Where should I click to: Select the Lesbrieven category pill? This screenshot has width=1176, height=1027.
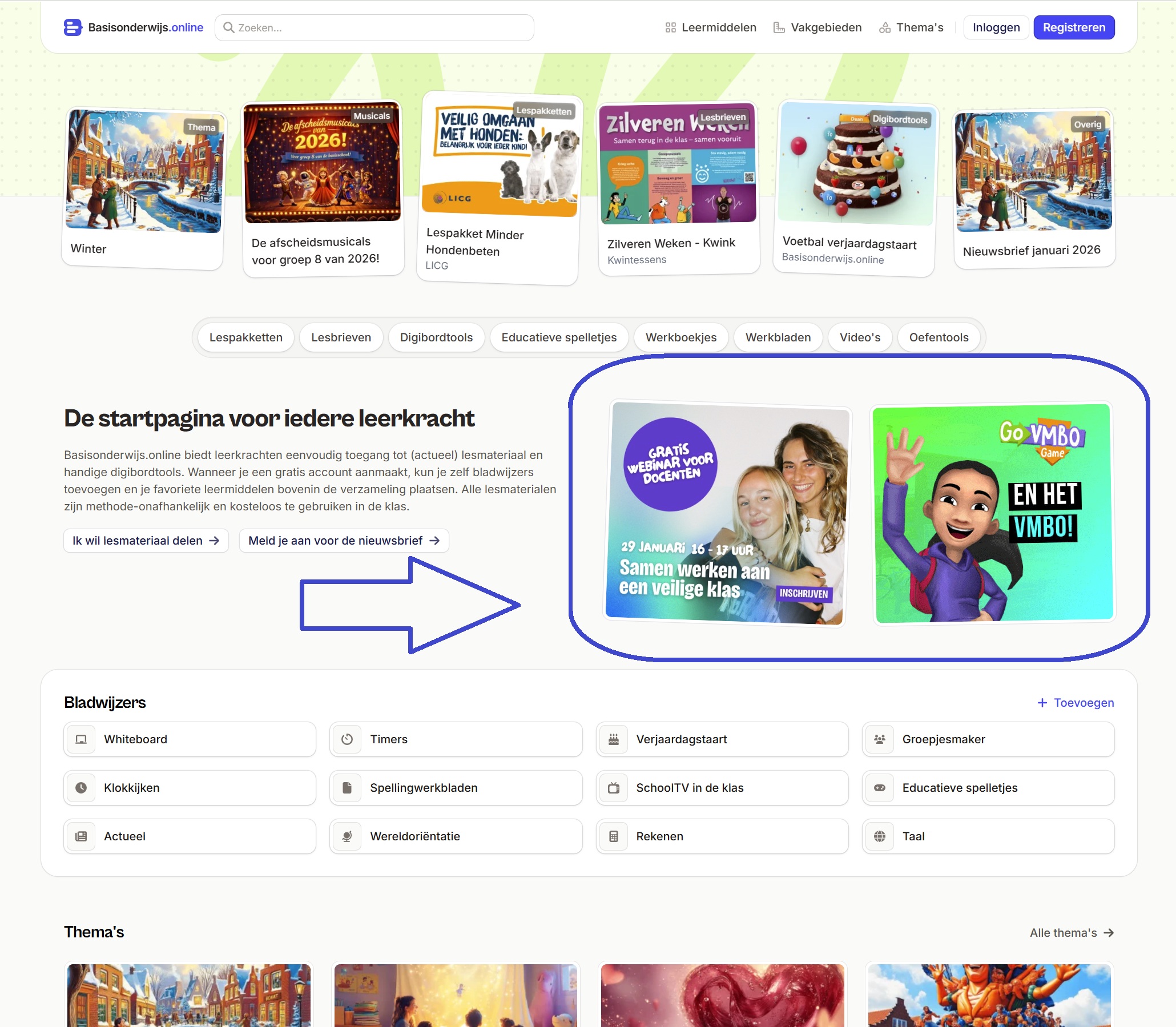pyautogui.click(x=341, y=337)
